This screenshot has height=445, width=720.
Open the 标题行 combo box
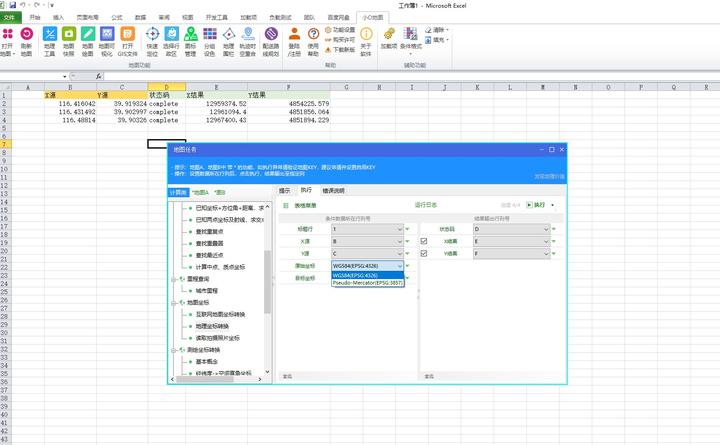(x=367, y=229)
